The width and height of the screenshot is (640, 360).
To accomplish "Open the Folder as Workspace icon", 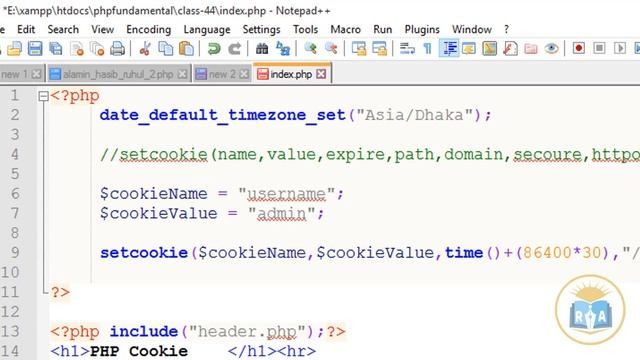I will point(531,49).
